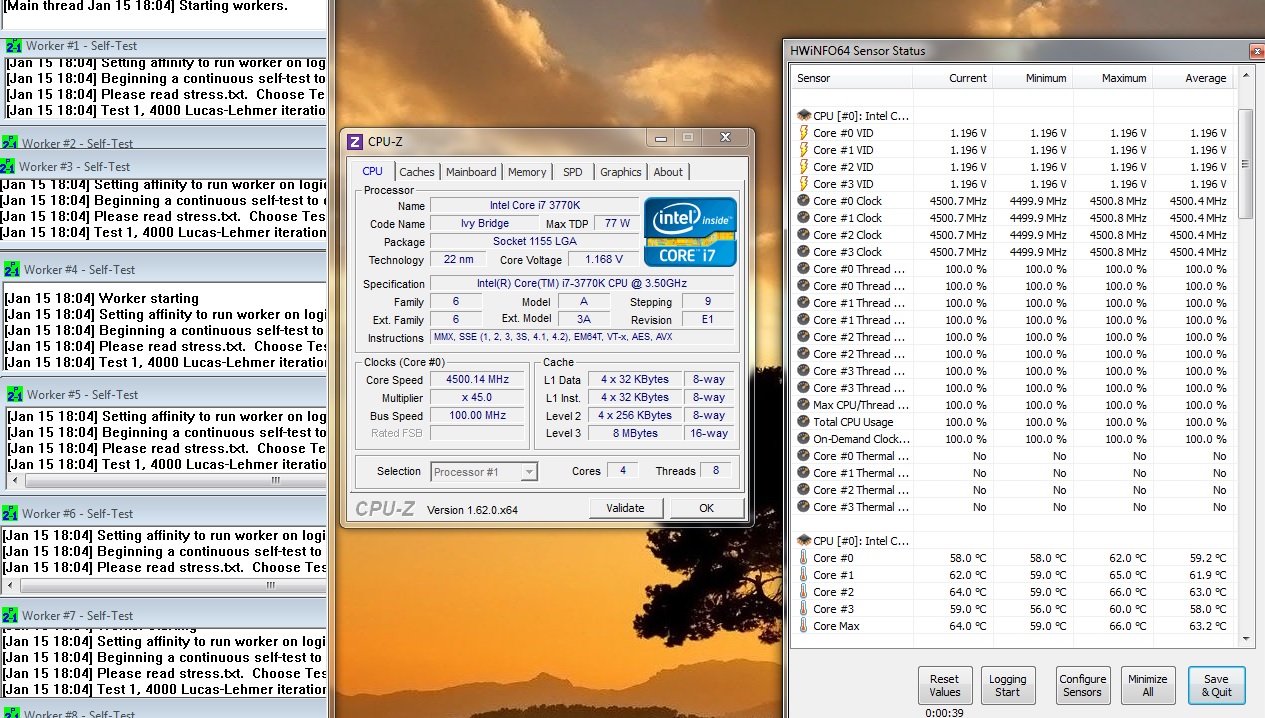
Task: Switch to the Caches tab
Action: [x=417, y=172]
